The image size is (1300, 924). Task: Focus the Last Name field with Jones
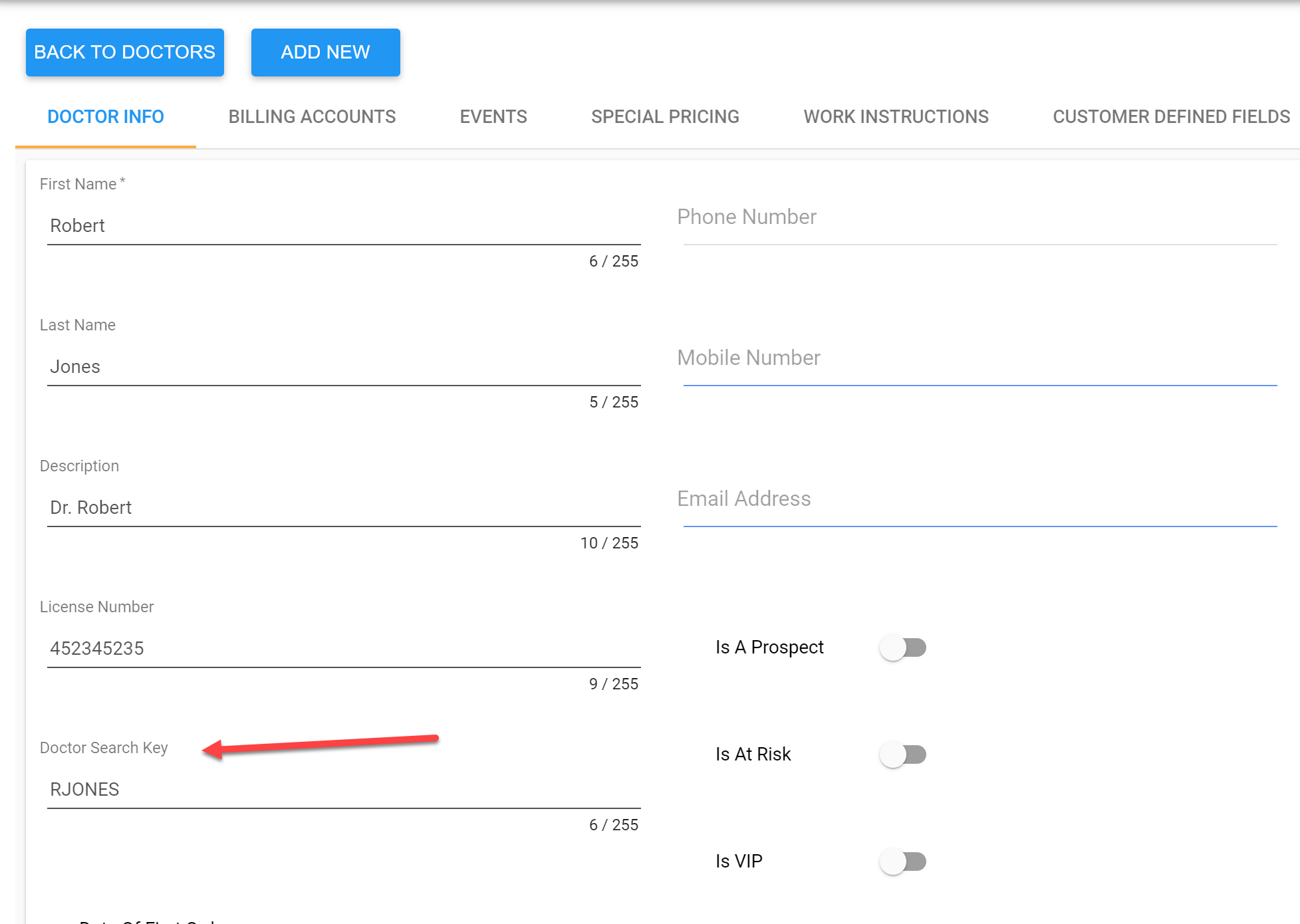point(343,367)
